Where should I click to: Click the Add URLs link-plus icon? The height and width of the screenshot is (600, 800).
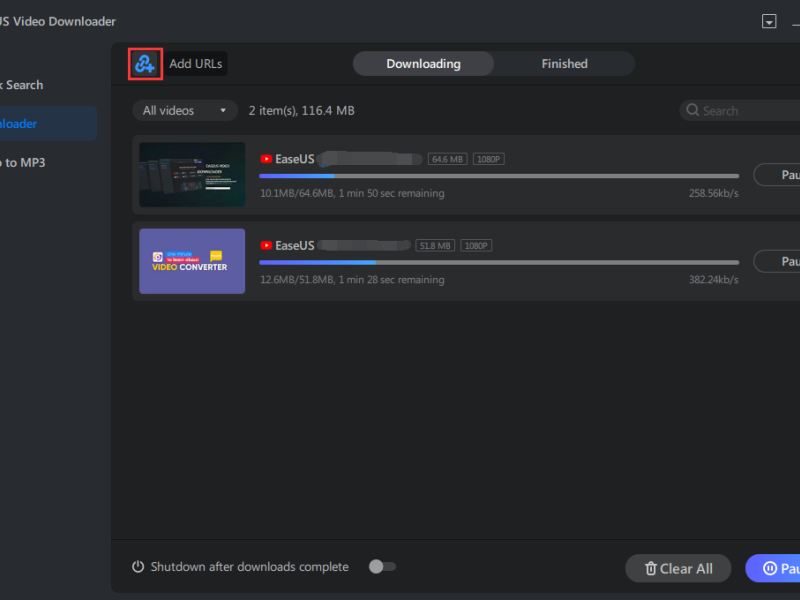coord(145,64)
